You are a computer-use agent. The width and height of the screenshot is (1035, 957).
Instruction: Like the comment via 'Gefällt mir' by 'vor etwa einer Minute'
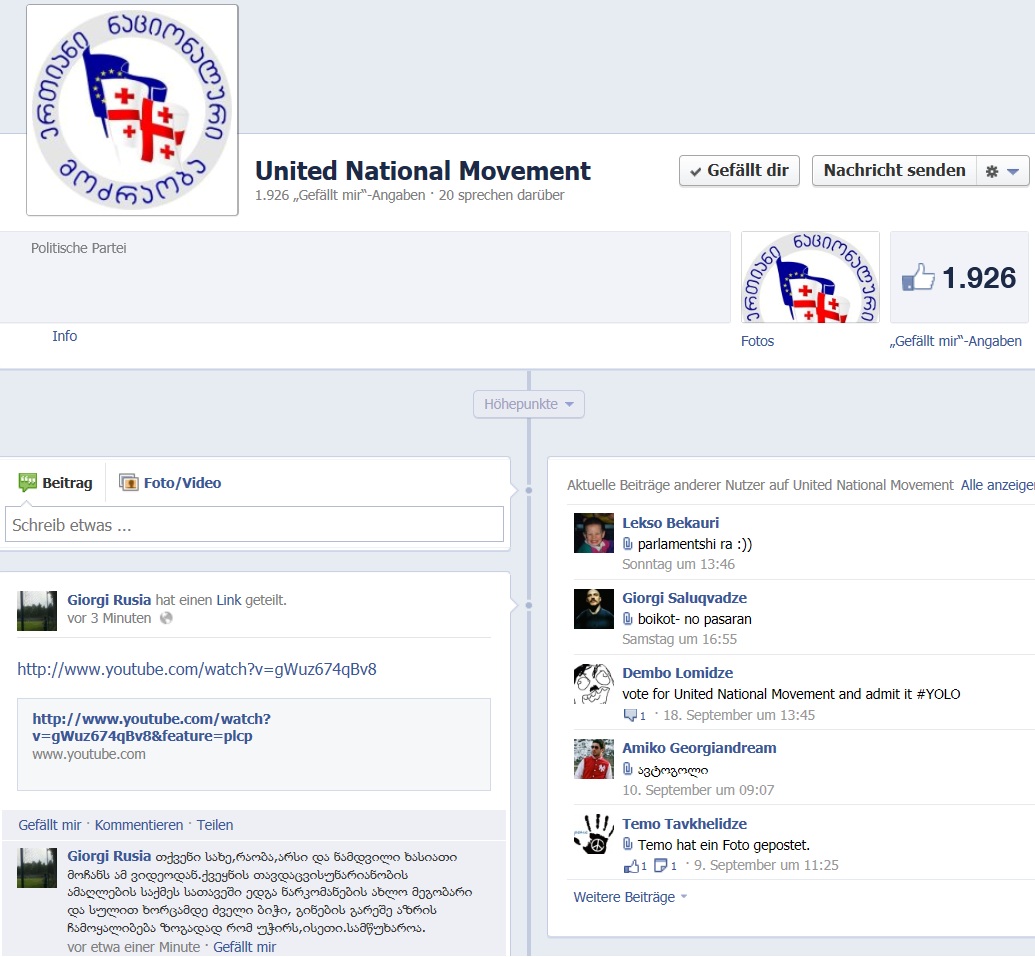[244, 947]
